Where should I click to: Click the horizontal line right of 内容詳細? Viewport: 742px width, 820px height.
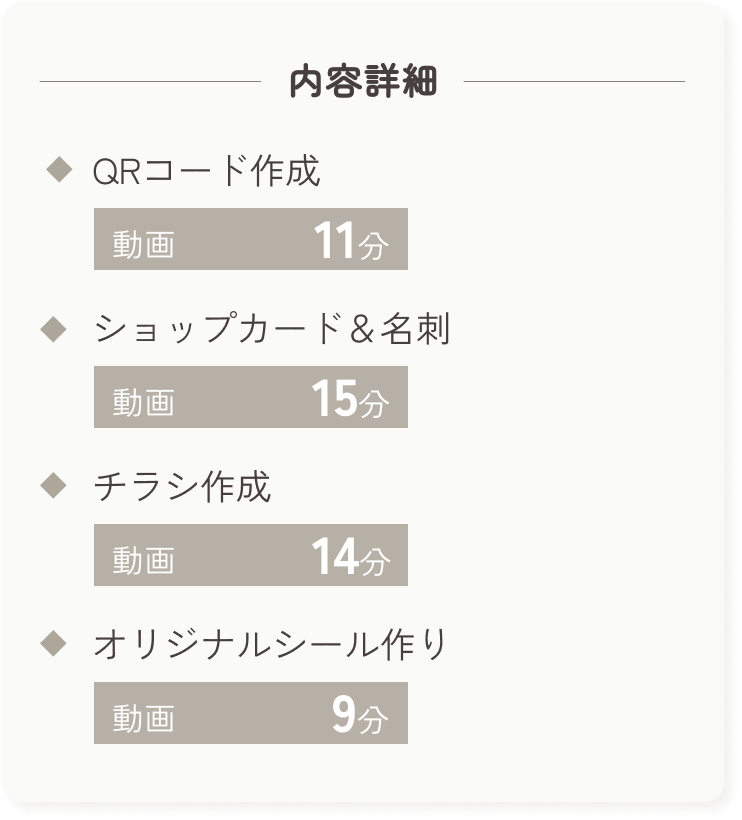pyautogui.click(x=575, y=81)
